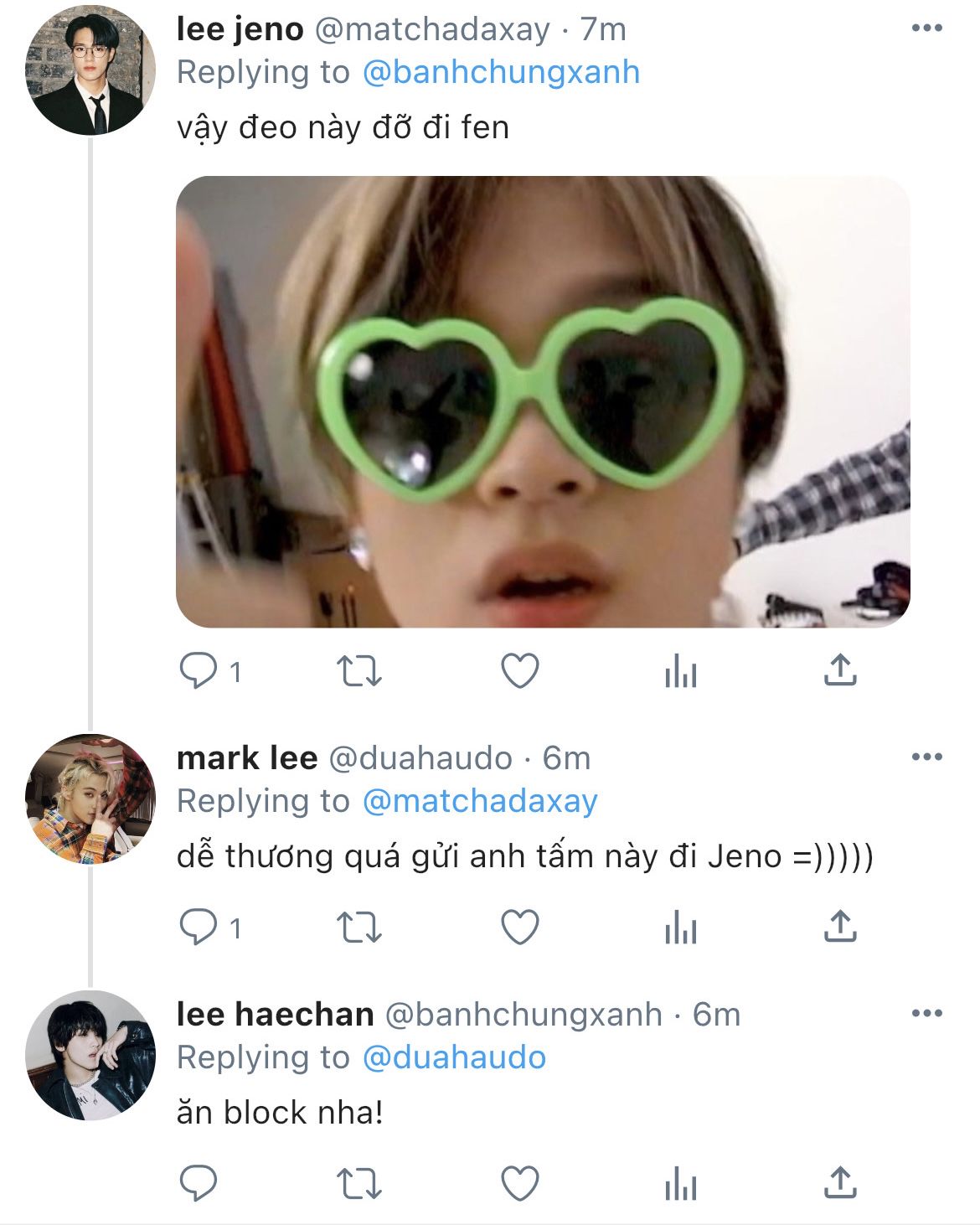View analytics for lee jeno's tweet
Viewport: 980px width, 1225px height.
pyautogui.click(x=680, y=672)
